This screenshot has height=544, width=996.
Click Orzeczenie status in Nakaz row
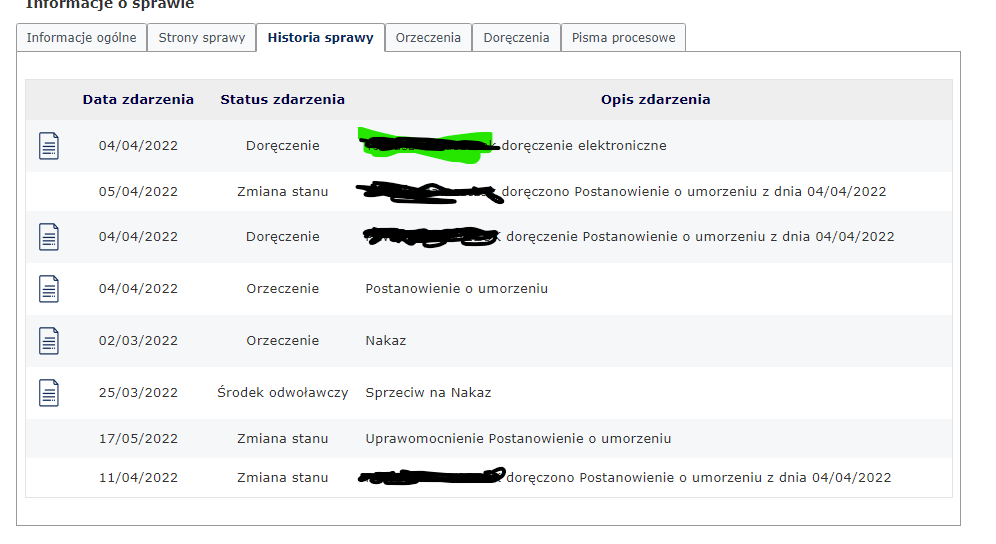click(283, 341)
